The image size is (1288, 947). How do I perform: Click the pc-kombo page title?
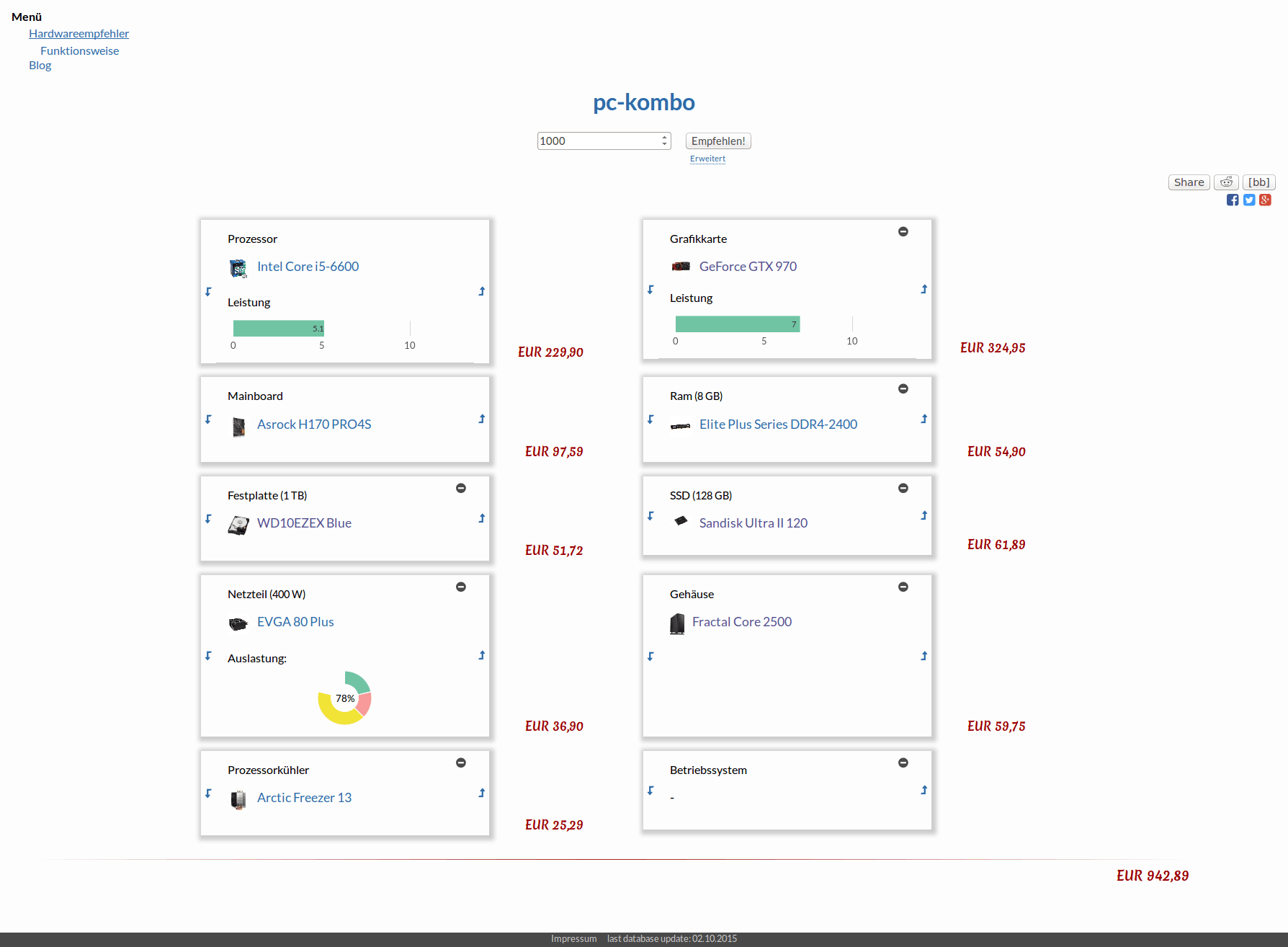tap(644, 102)
